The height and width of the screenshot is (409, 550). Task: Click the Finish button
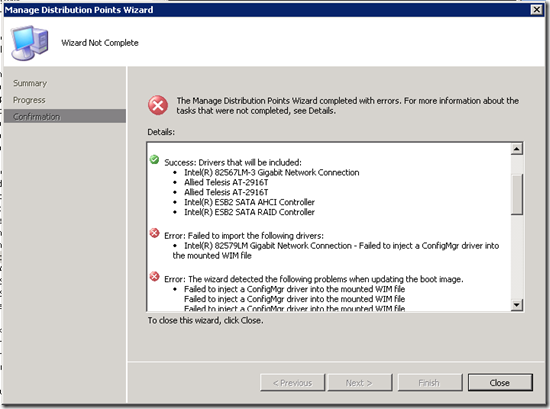429,383
